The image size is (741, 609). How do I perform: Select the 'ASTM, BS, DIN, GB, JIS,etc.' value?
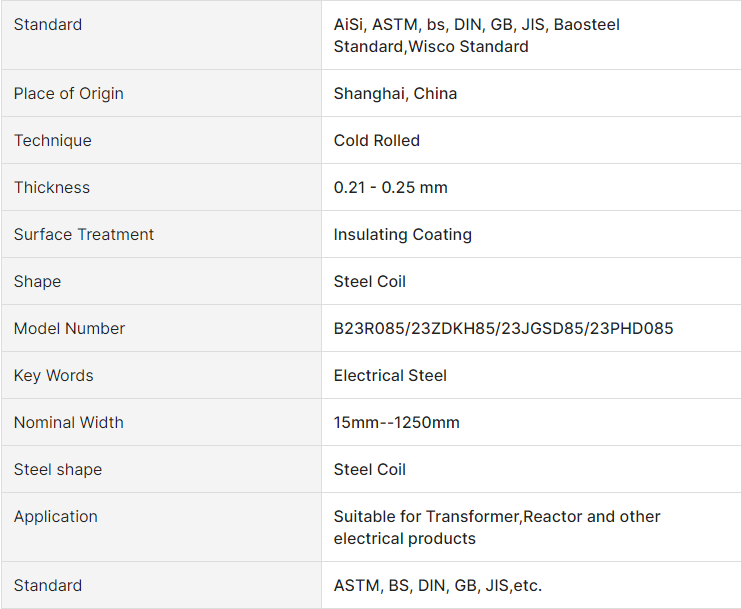pyautogui.click(x=438, y=585)
